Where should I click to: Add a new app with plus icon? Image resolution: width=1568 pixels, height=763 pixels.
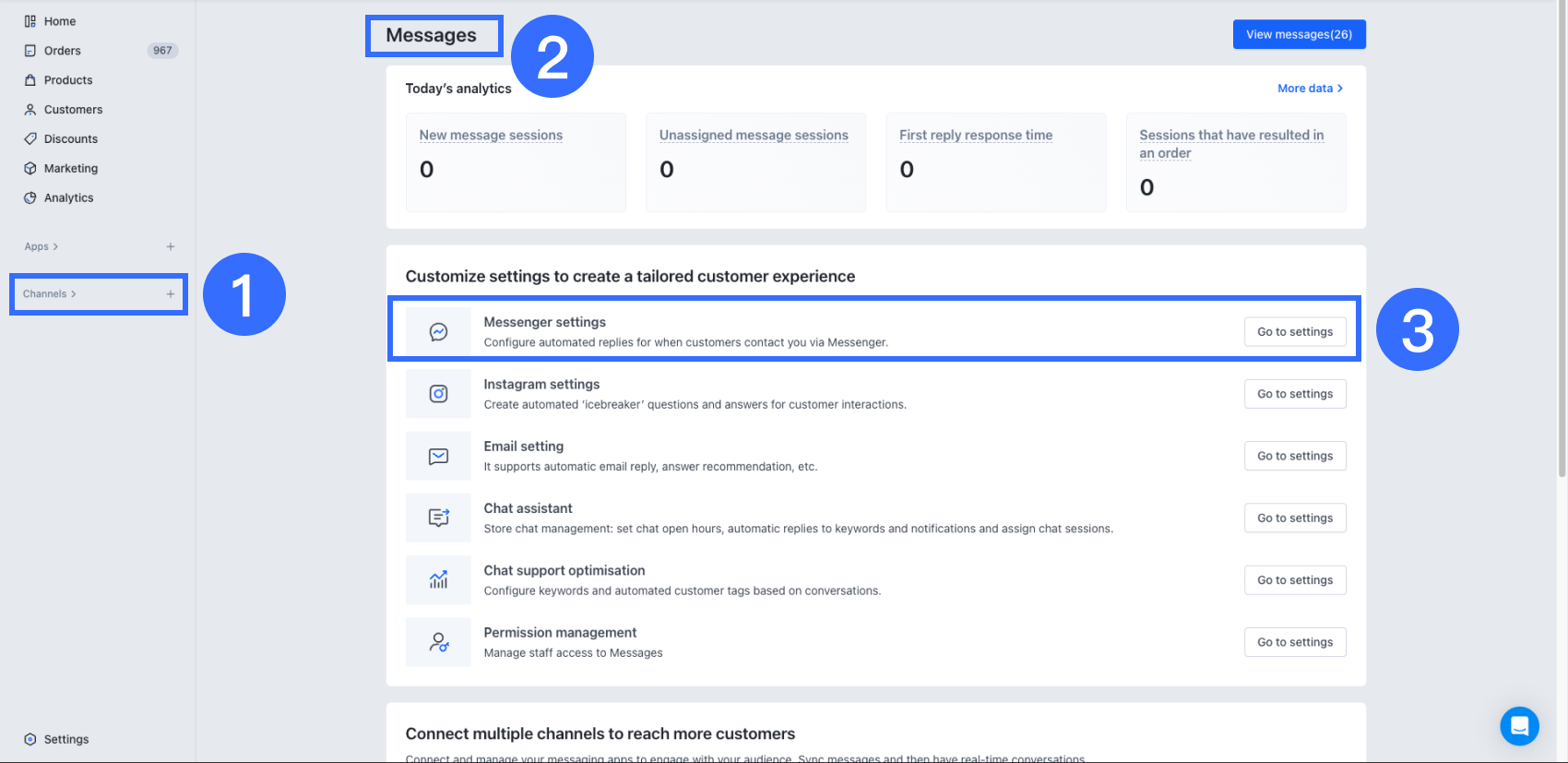(171, 246)
